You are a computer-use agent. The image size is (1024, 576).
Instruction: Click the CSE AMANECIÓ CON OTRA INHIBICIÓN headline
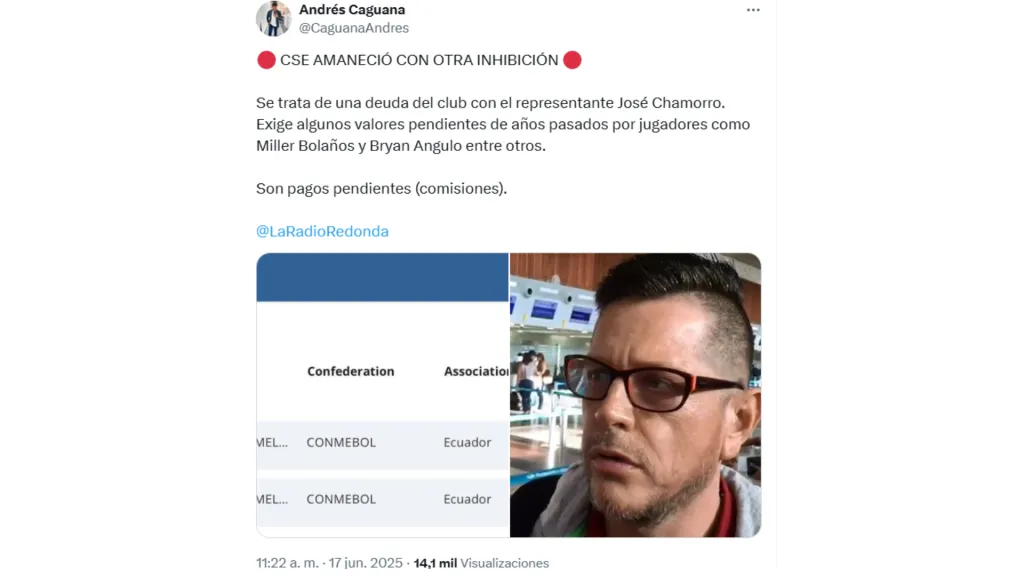[419, 60]
